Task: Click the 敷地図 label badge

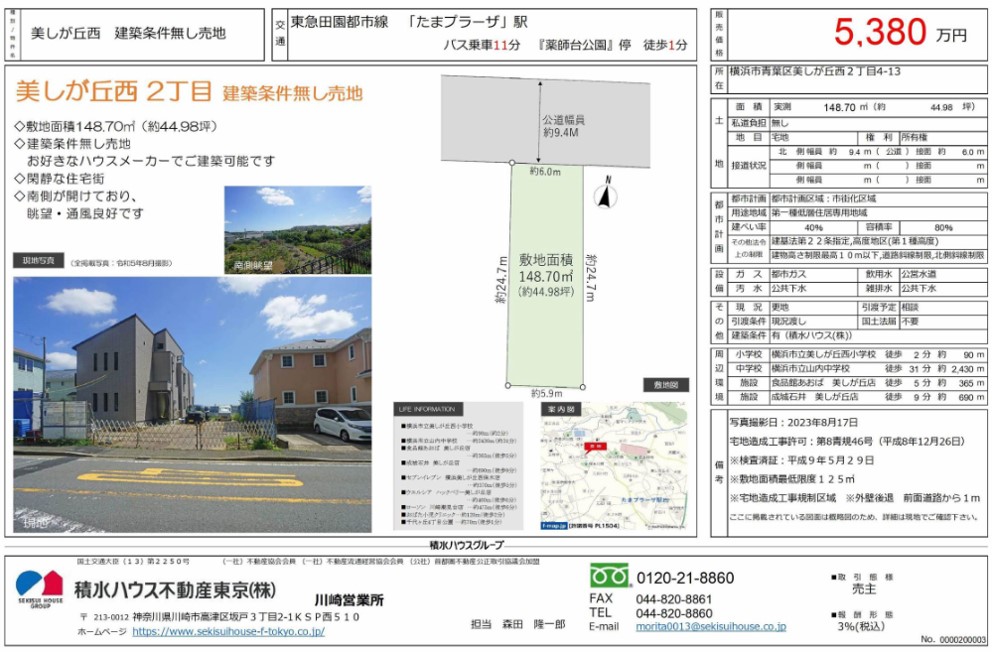Action: pyautogui.click(x=664, y=384)
